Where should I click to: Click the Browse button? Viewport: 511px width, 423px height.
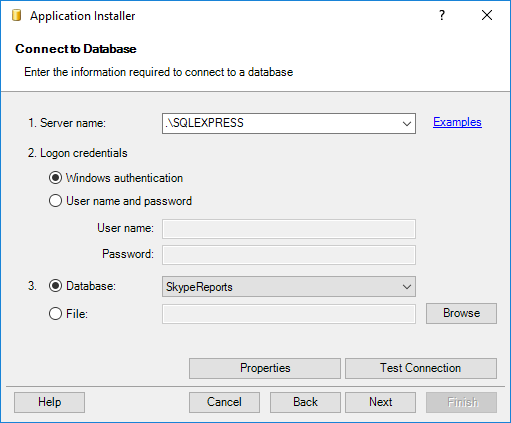(461, 313)
